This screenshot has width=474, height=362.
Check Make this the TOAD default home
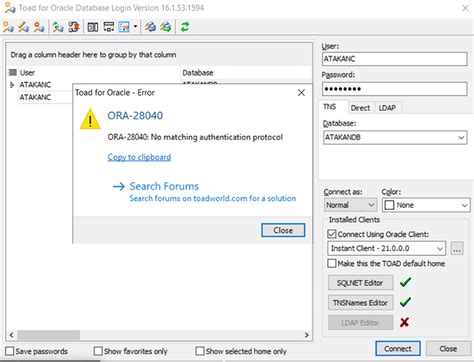[332, 263]
